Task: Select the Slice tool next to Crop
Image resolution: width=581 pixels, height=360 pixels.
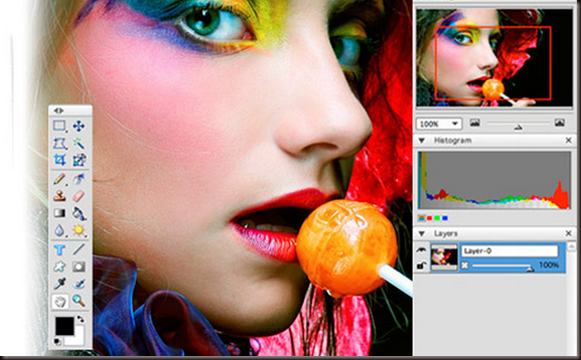Action: [x=79, y=160]
